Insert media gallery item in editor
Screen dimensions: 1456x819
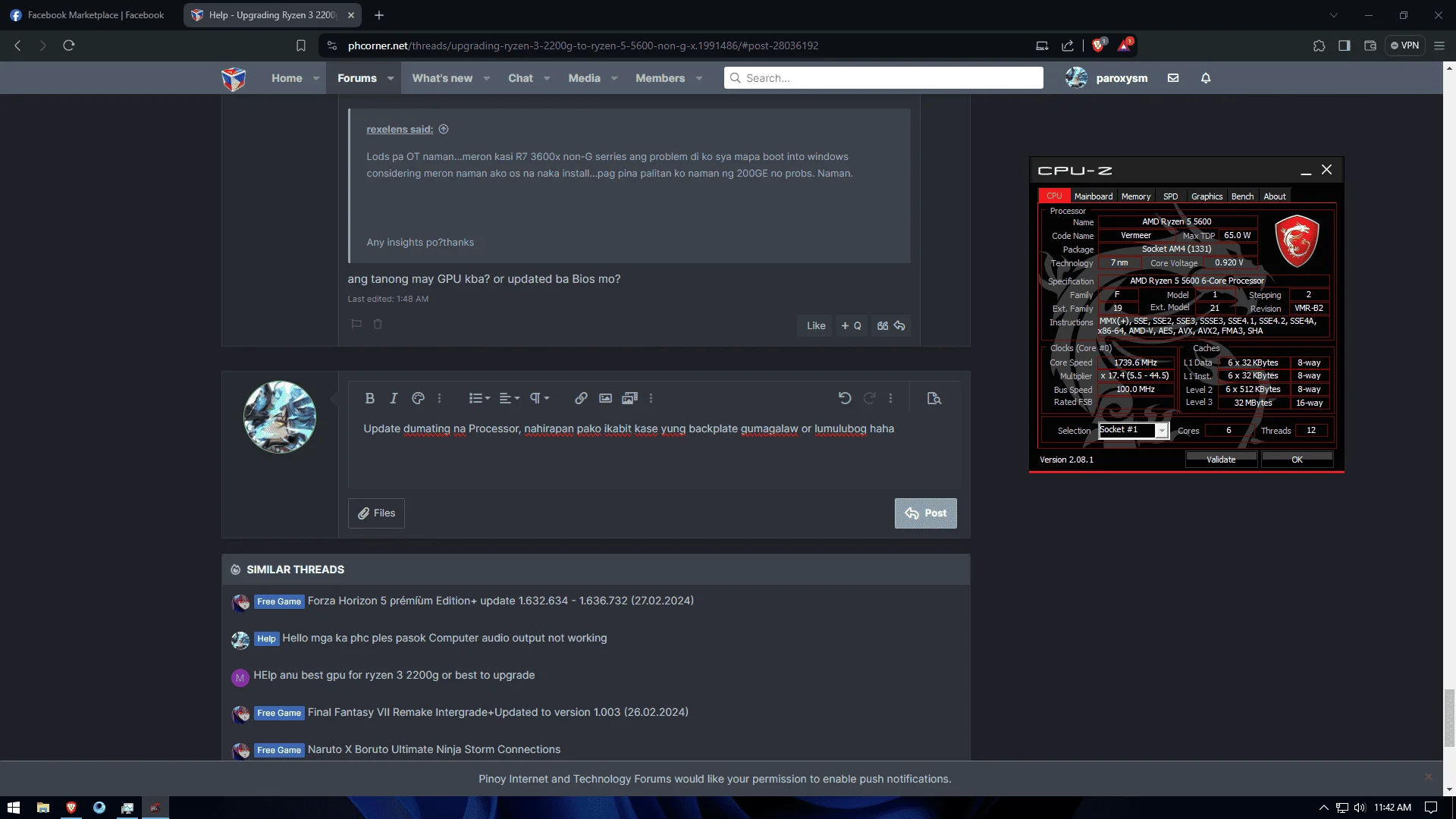629,398
